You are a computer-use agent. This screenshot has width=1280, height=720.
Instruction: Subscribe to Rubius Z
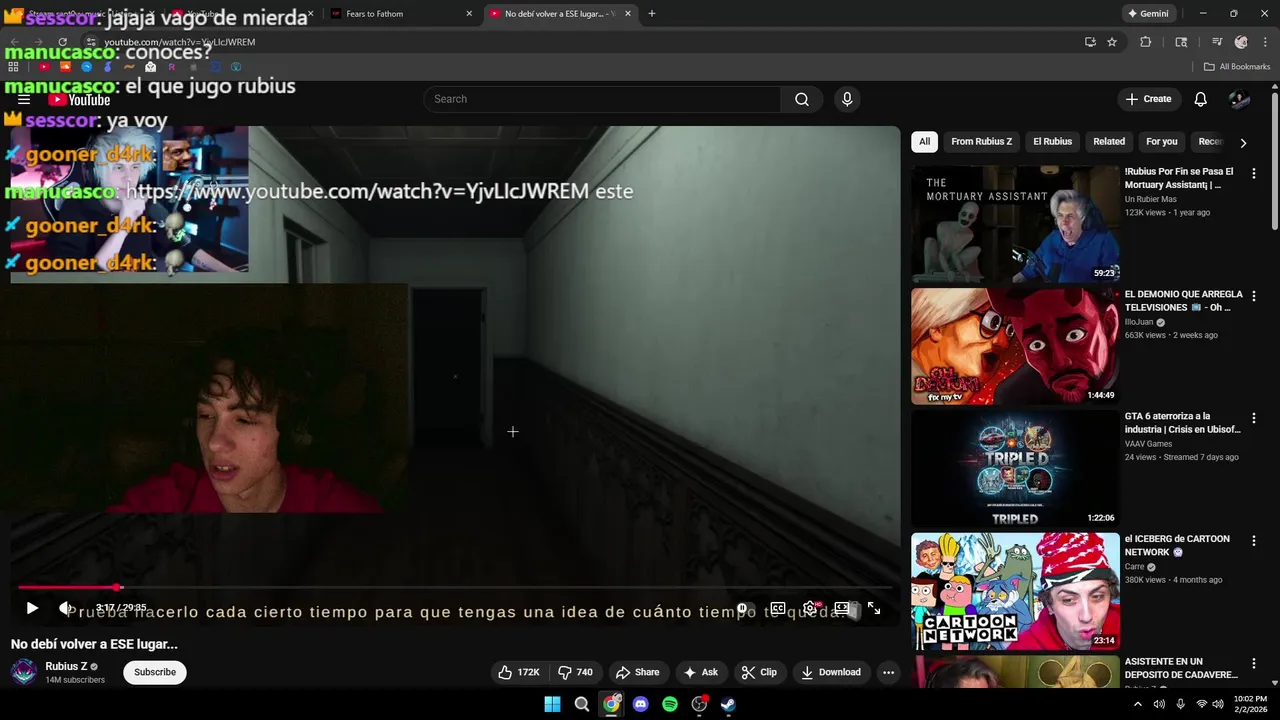click(x=155, y=672)
